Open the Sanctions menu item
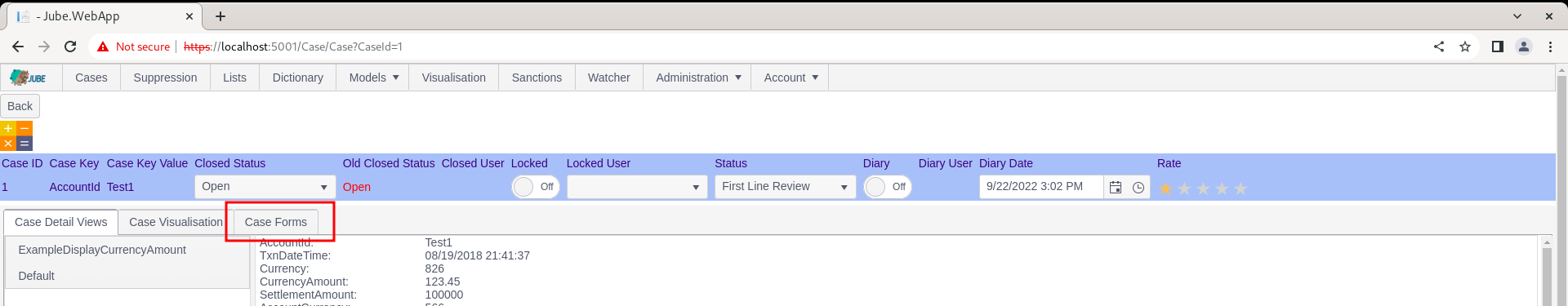The width and height of the screenshot is (1568, 306). tap(537, 78)
